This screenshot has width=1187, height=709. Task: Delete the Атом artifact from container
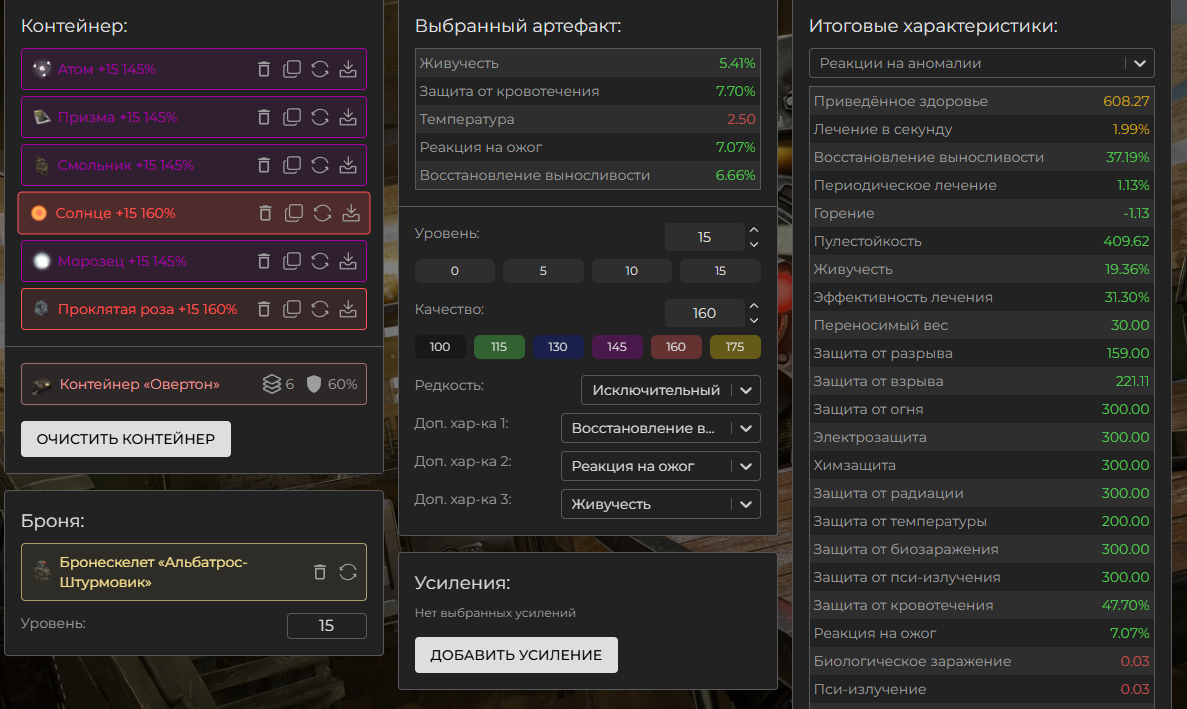tap(264, 69)
